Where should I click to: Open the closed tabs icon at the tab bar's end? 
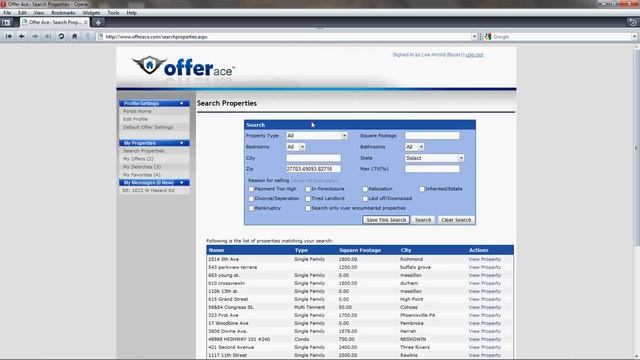tap(633, 22)
